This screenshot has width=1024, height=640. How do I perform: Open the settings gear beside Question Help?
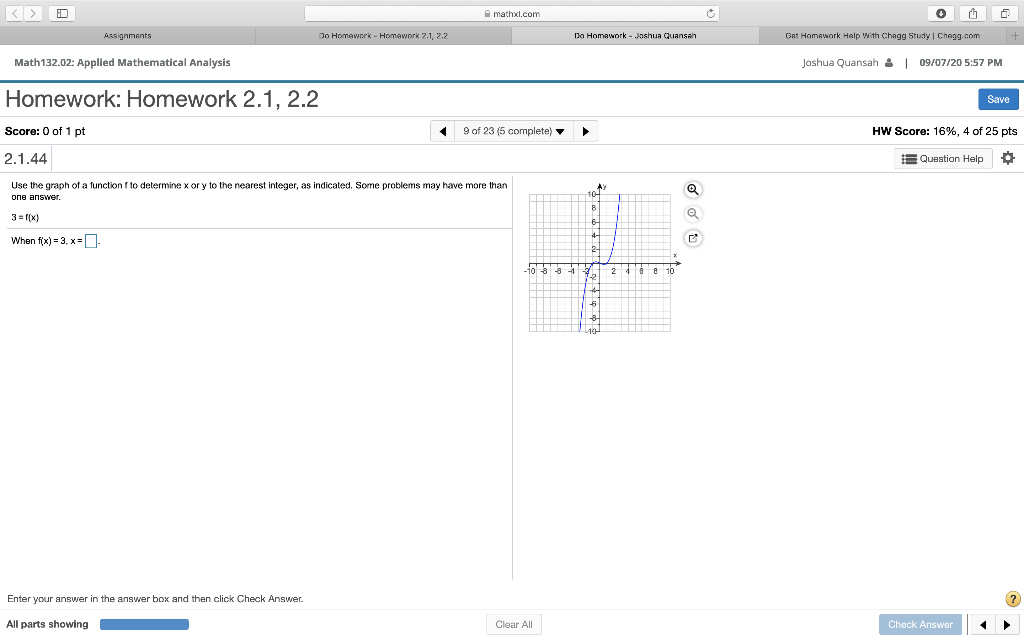(x=1008, y=158)
